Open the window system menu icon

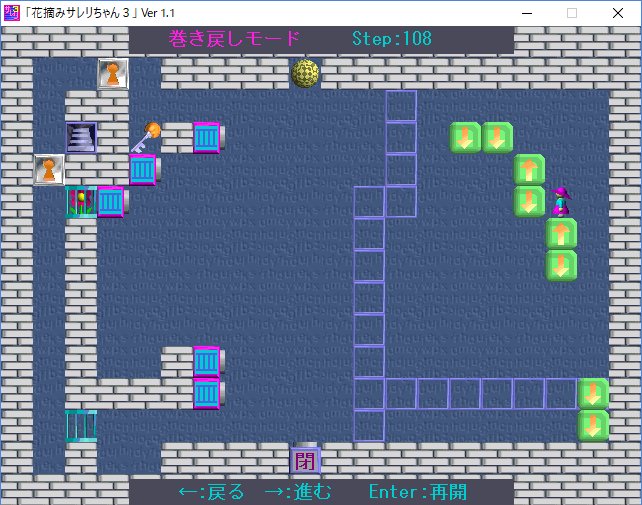12,13
